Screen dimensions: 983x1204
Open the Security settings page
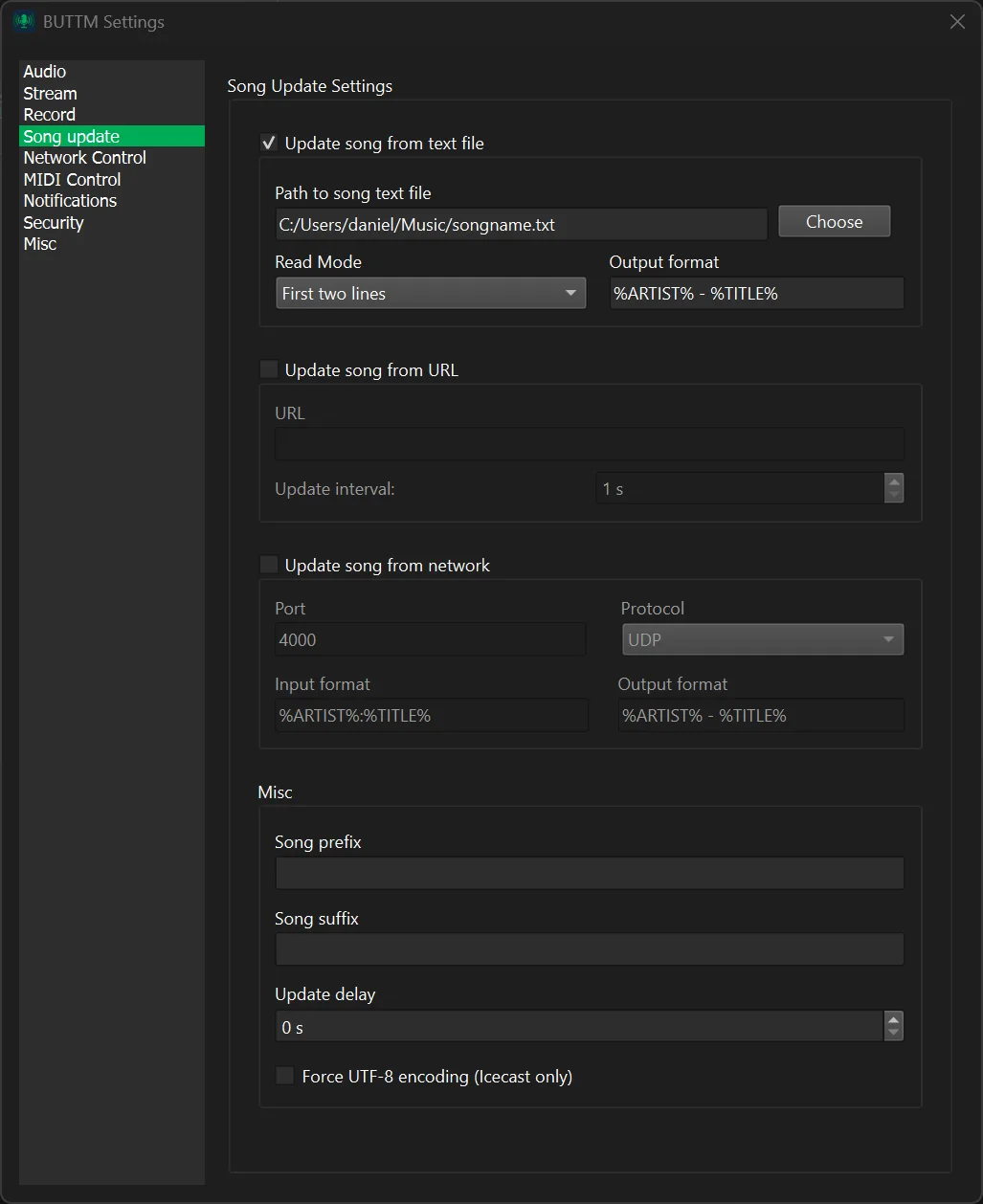pyautogui.click(x=53, y=222)
